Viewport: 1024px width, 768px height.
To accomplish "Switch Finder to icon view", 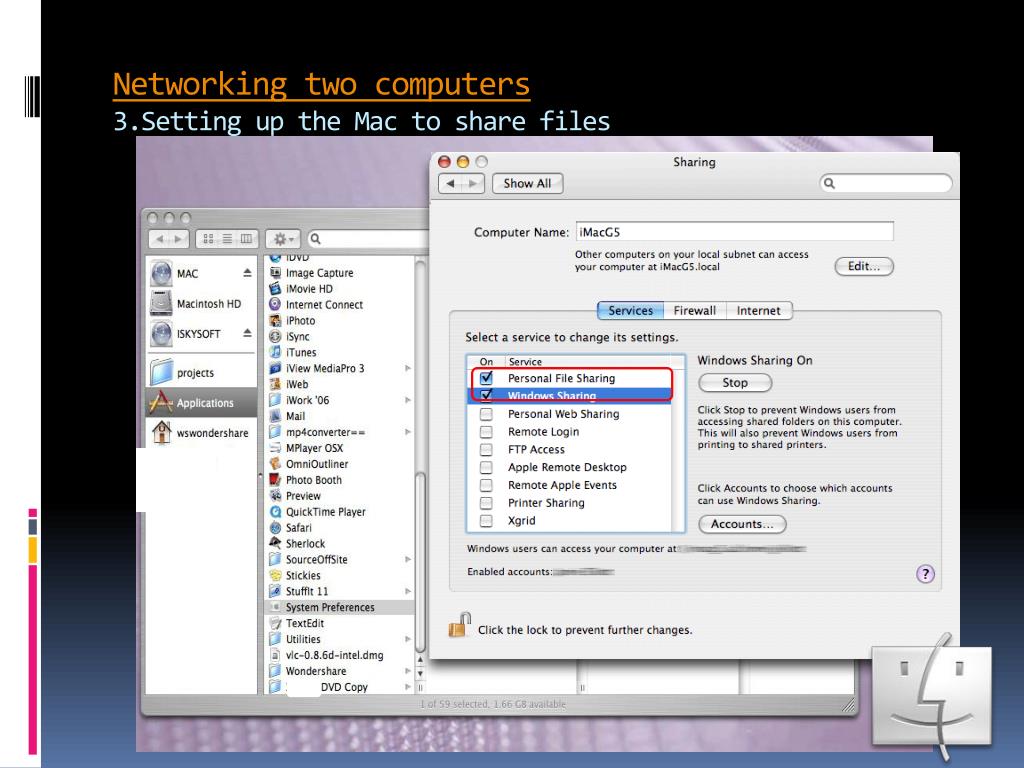I will tap(208, 239).
